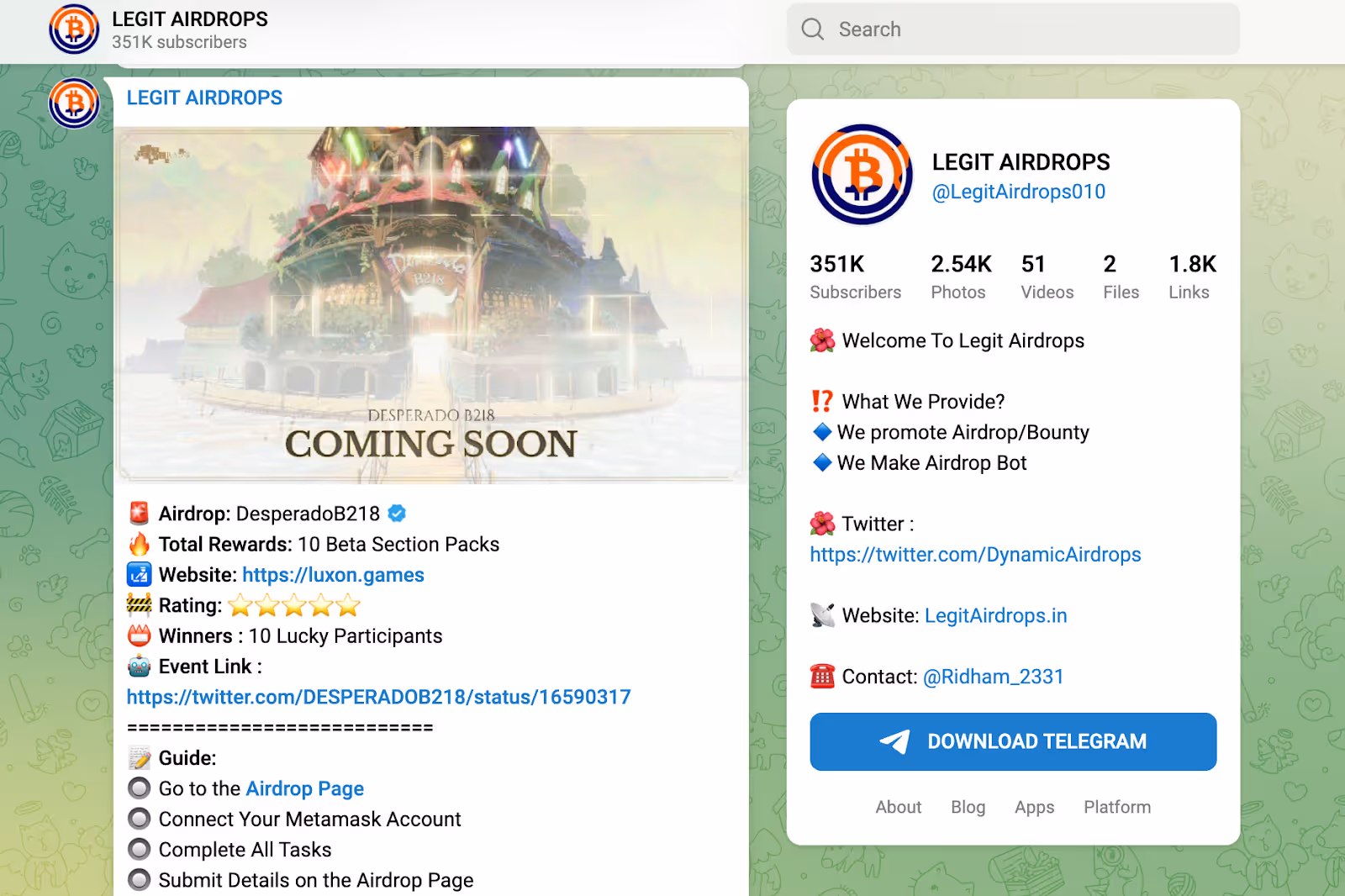Click the red siren emoji next to Airdrop
The image size is (1345, 896).
pos(140,513)
